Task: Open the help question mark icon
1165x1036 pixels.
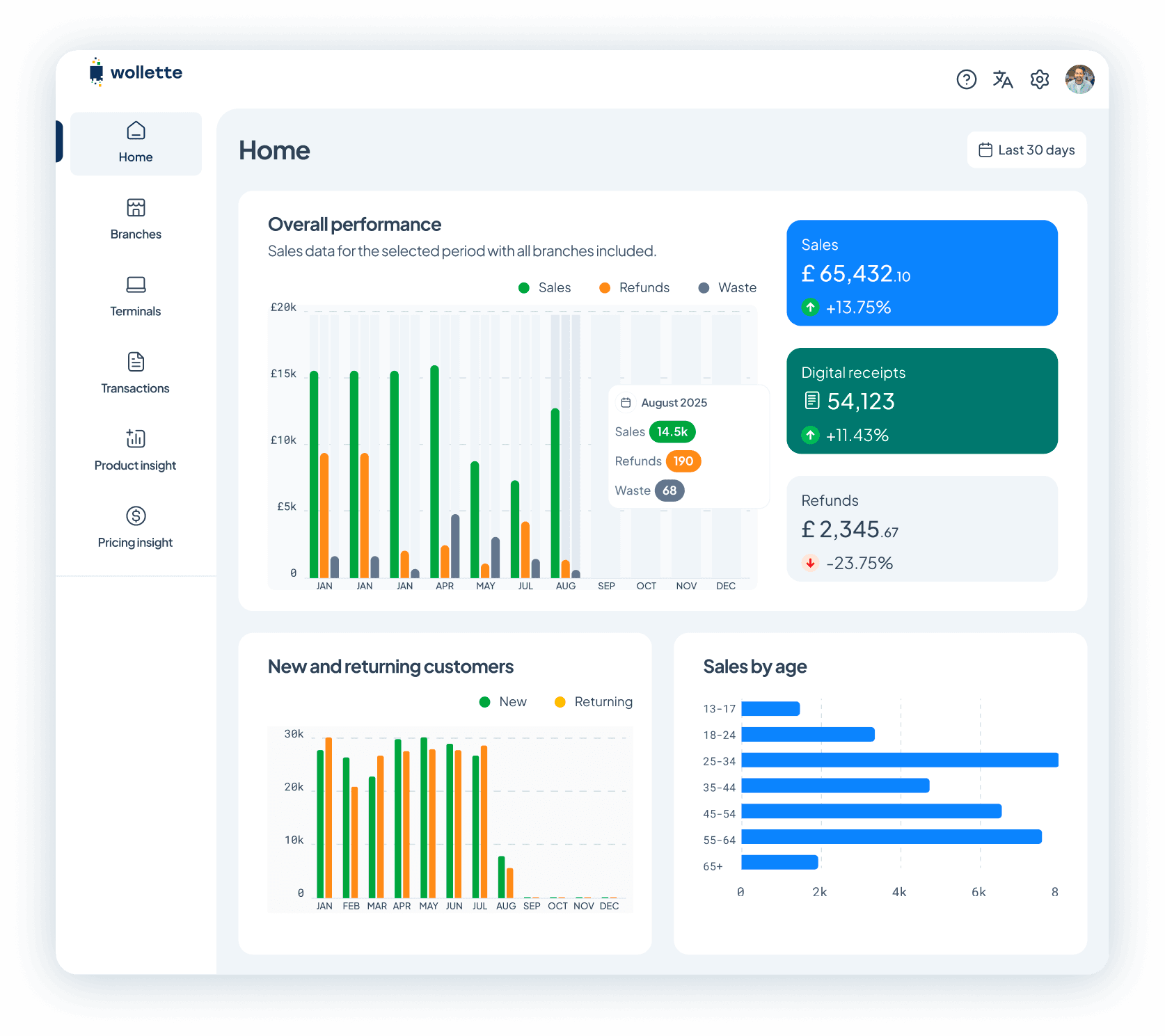Action: pos(966,79)
